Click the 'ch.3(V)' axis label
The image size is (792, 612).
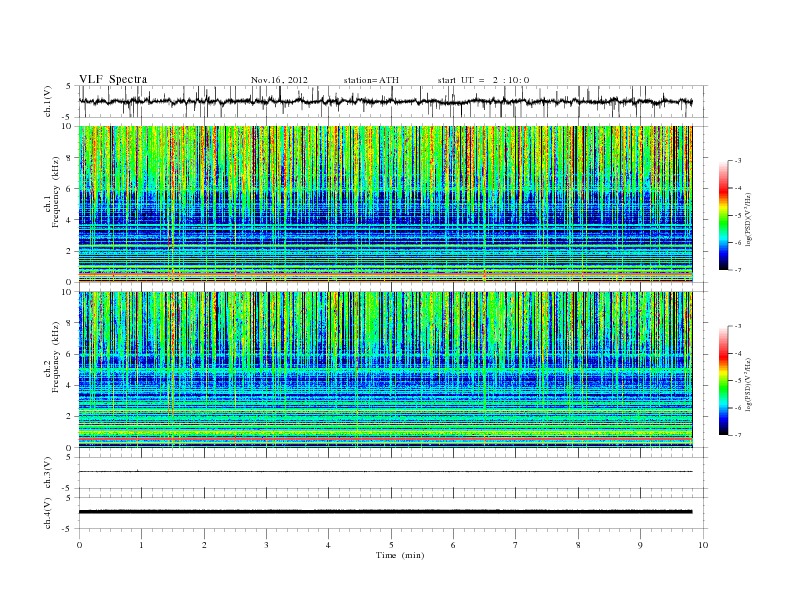point(48,473)
